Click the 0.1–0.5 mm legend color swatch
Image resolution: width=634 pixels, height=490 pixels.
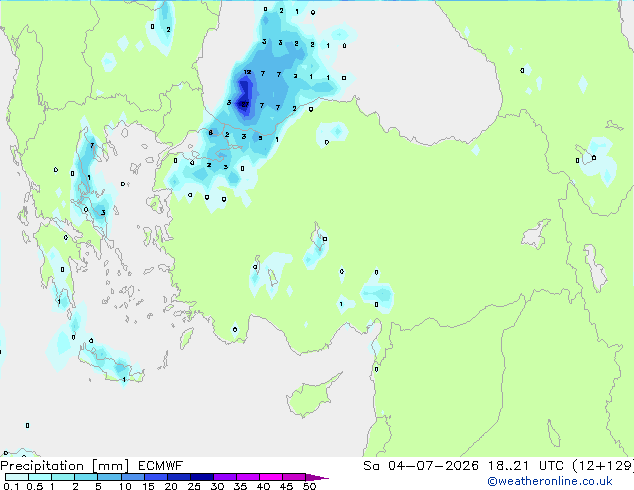pos(17,477)
